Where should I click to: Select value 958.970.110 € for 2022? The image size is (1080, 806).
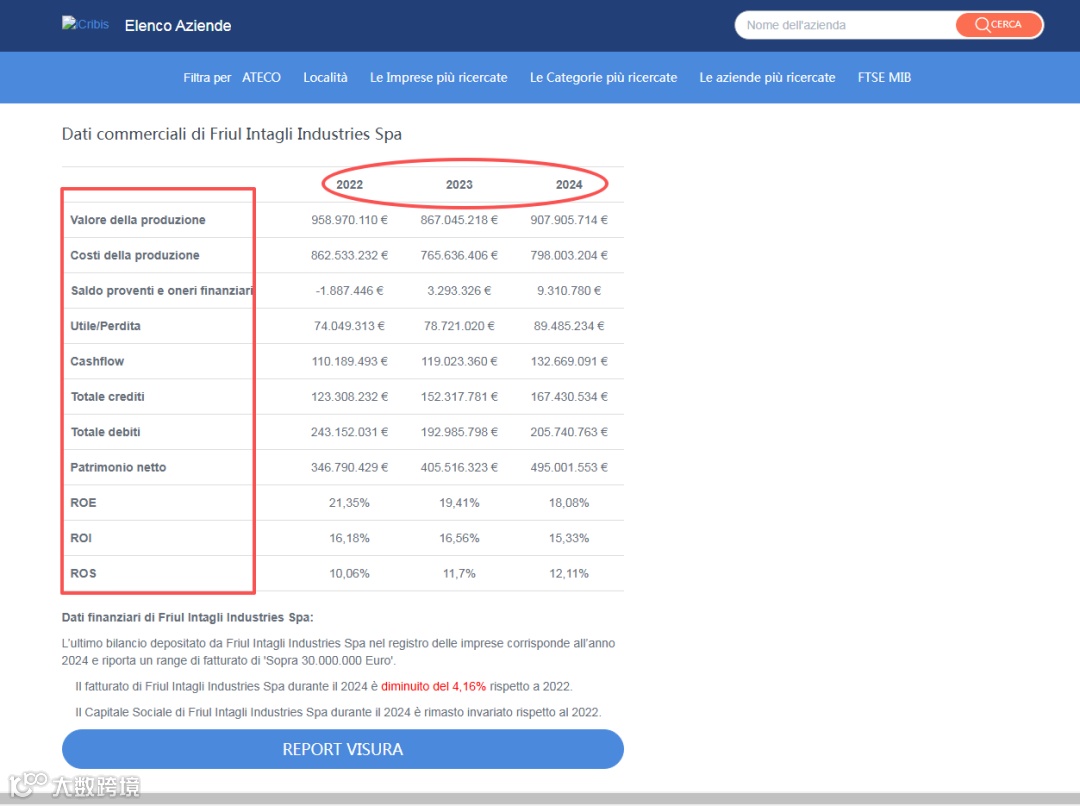point(349,220)
